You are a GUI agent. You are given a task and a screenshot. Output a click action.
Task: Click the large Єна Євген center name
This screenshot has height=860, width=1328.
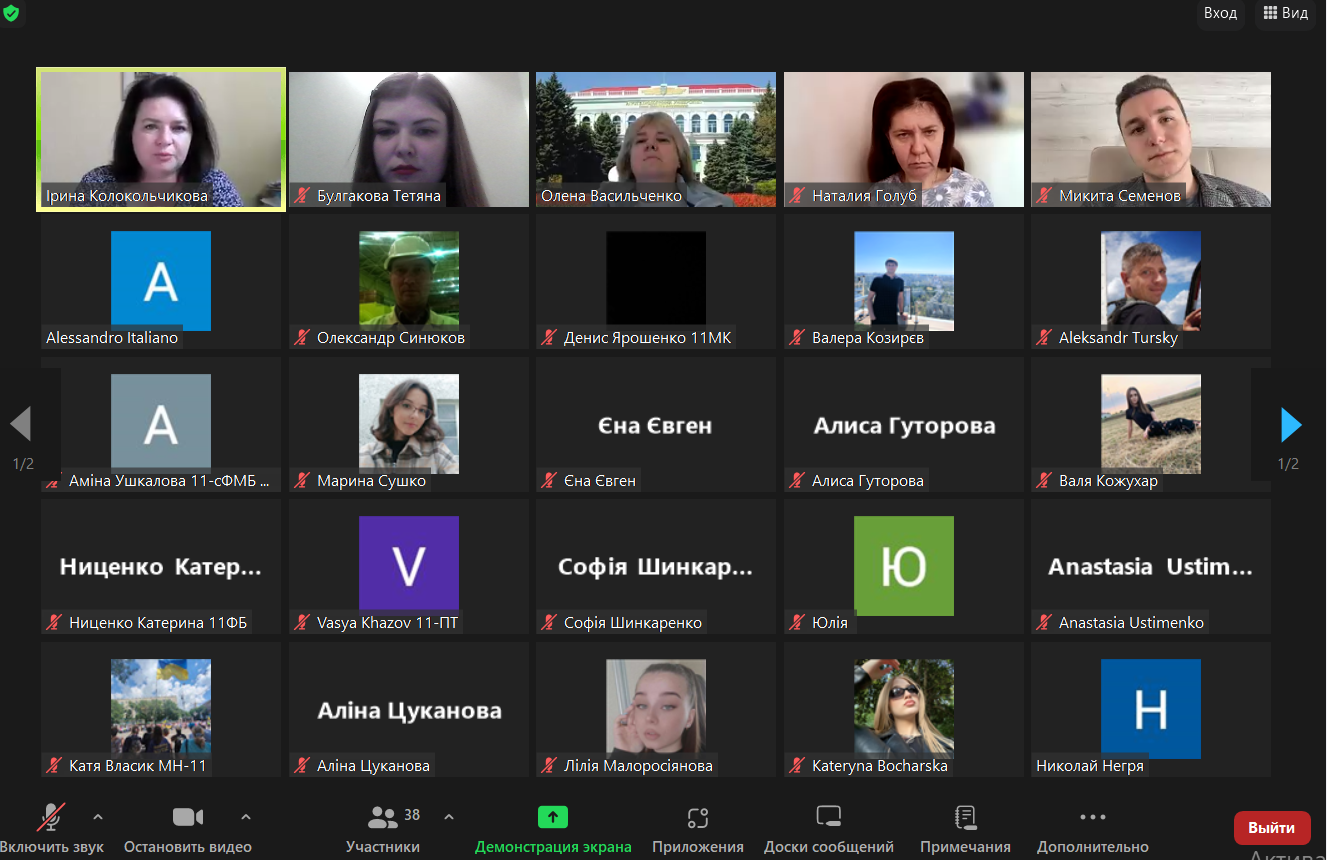pyautogui.click(x=656, y=426)
